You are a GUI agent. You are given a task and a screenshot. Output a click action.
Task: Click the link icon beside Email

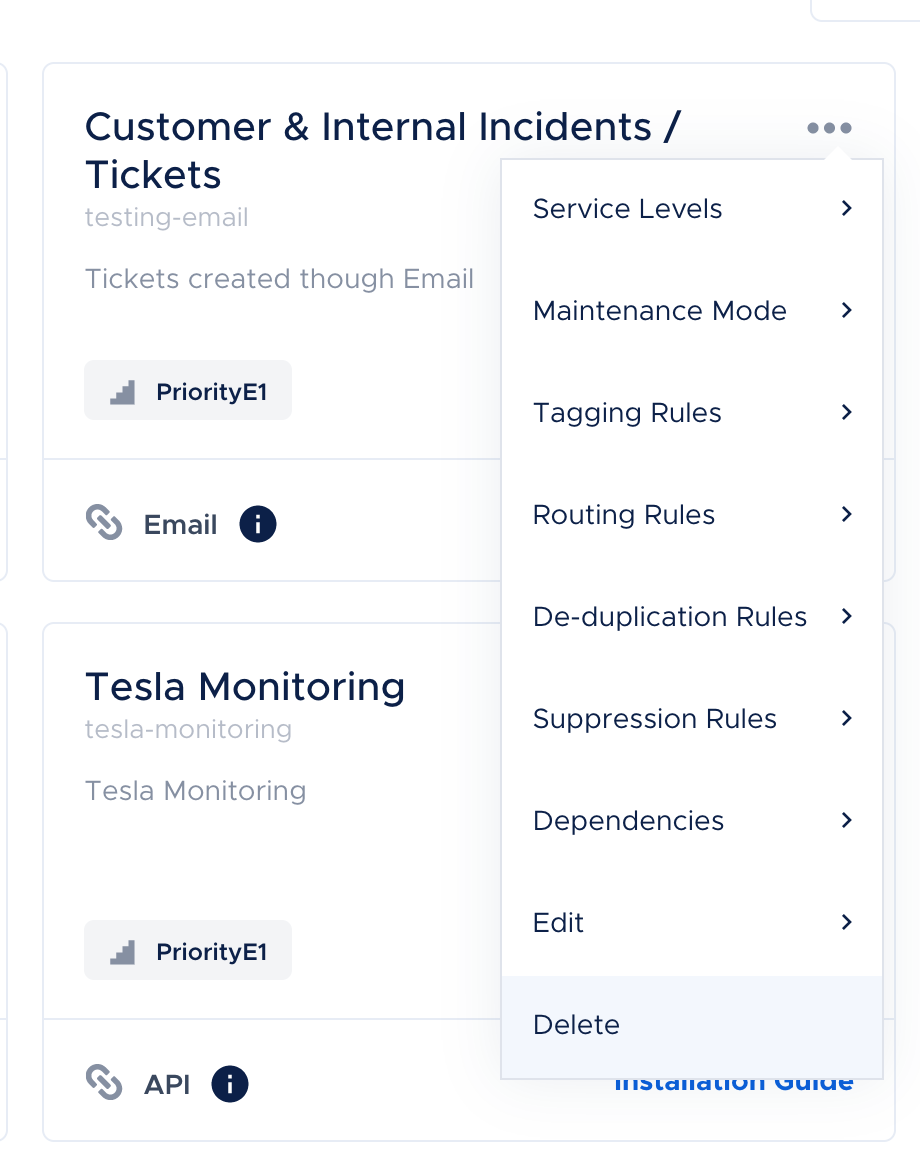[104, 523]
